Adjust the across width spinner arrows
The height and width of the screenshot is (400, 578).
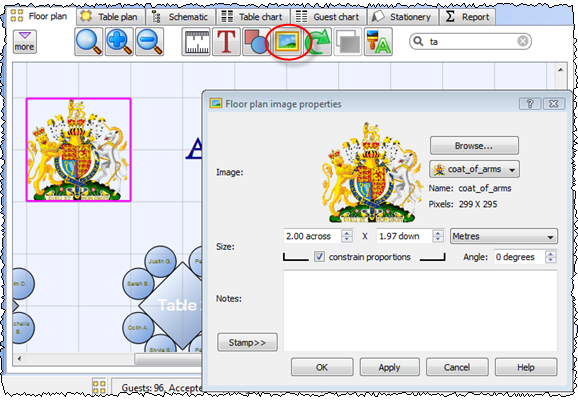pyautogui.click(x=347, y=236)
